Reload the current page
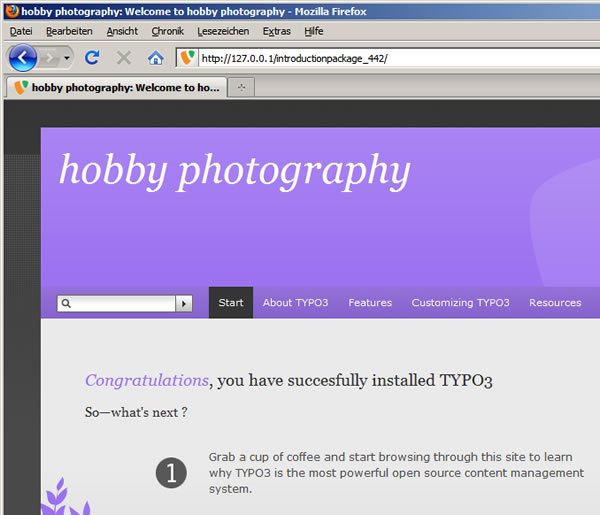Image resolution: width=600 pixels, height=515 pixels. (92, 58)
